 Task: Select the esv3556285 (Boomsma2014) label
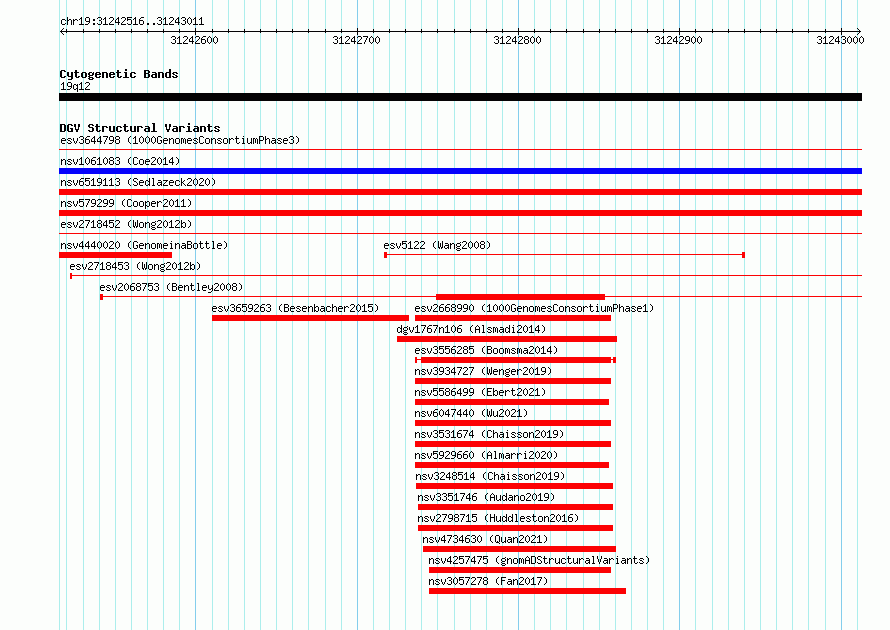point(486,350)
